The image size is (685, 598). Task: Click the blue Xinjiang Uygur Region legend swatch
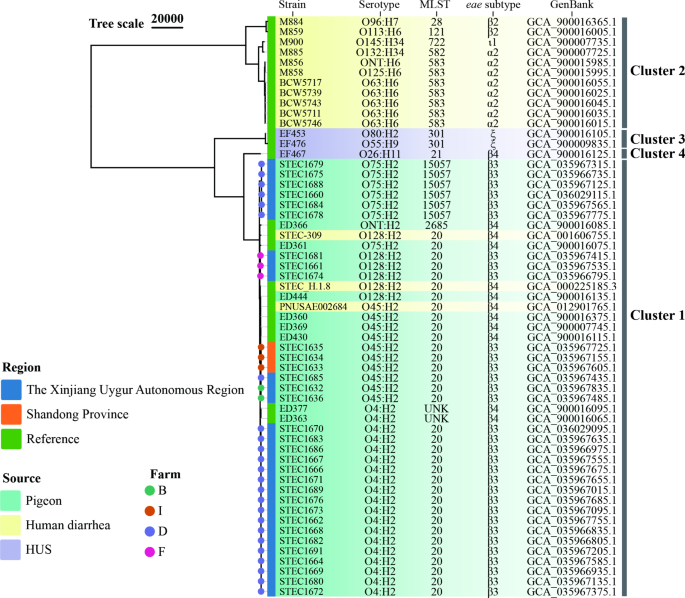11,390
